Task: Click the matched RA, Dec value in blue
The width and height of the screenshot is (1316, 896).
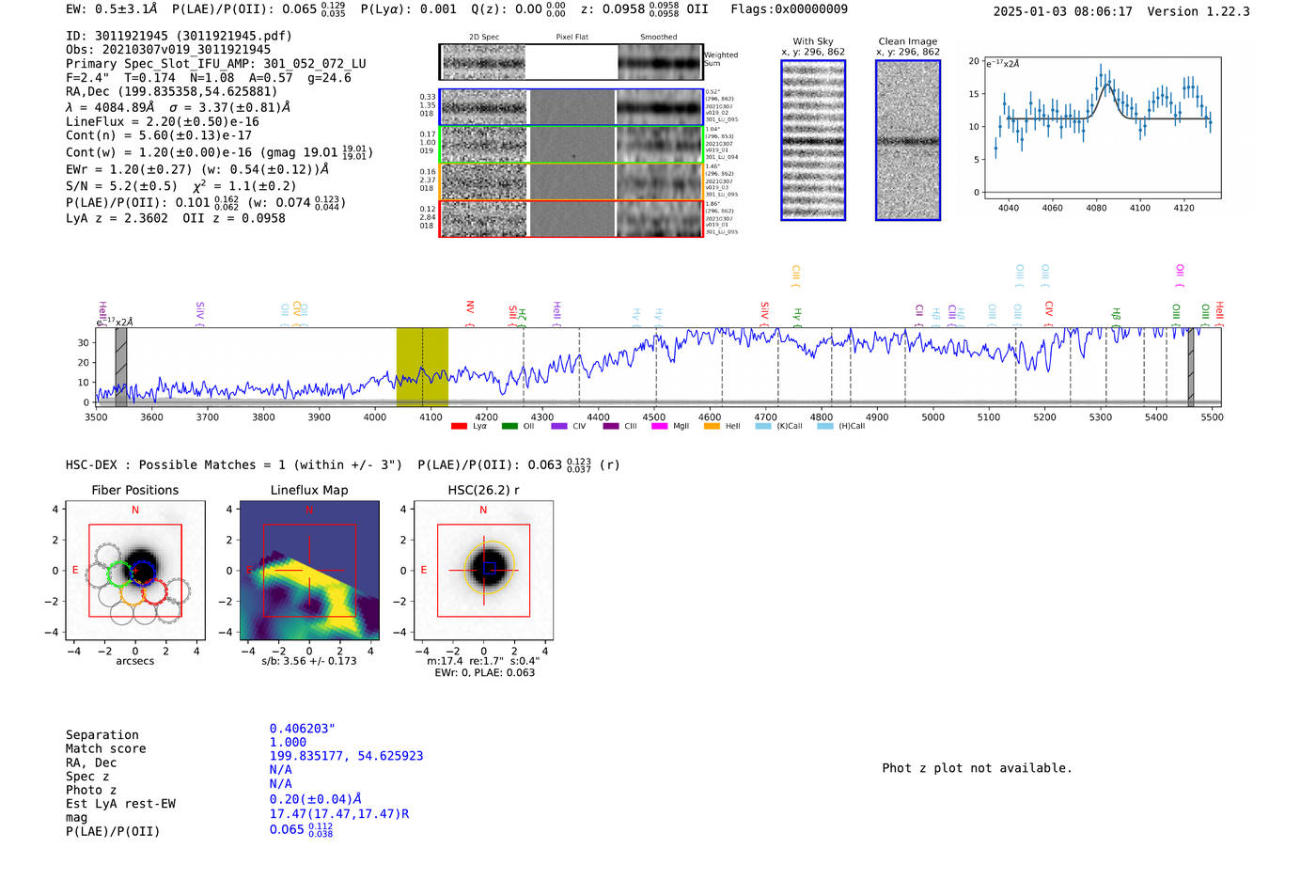Action: [x=346, y=756]
